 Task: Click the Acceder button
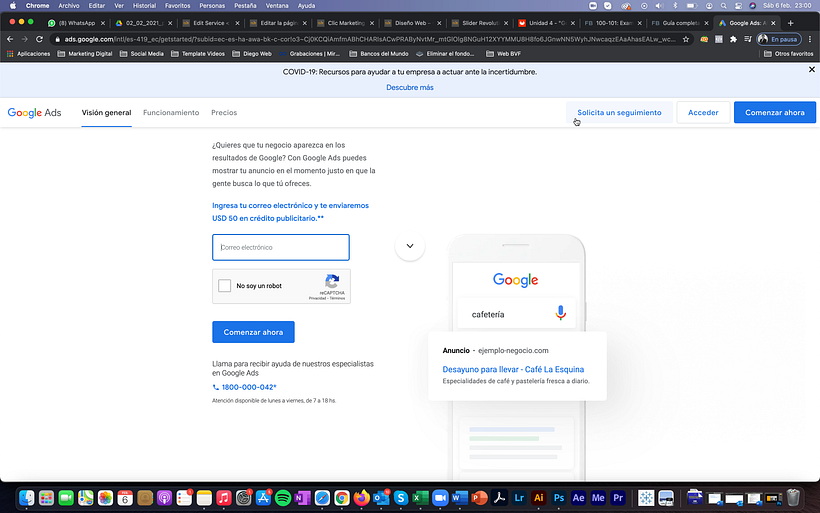click(703, 112)
